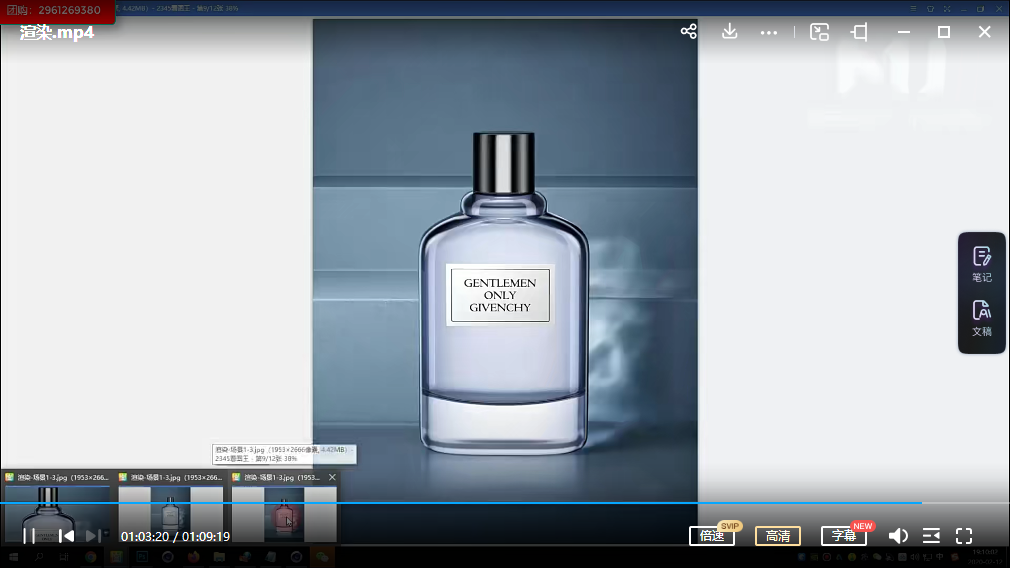Click the Photoshop taskbar icon in recording
Viewport: 1010px width, 568px height.
[142, 557]
